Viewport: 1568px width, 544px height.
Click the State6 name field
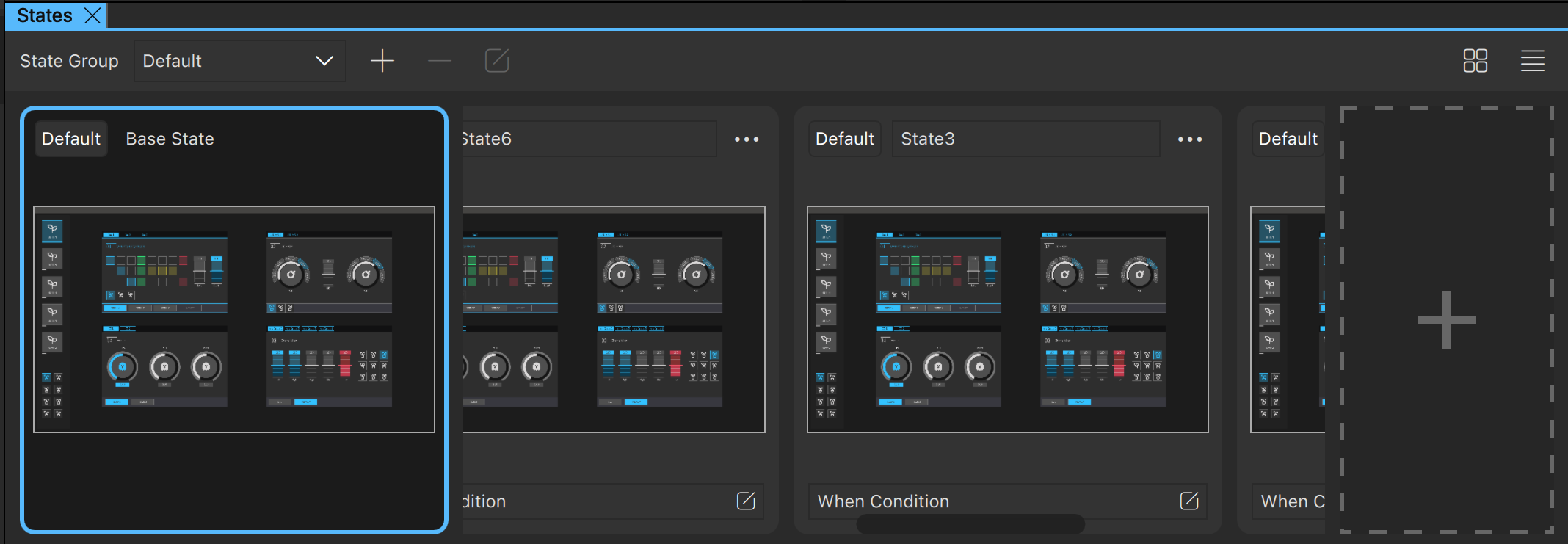pos(587,139)
